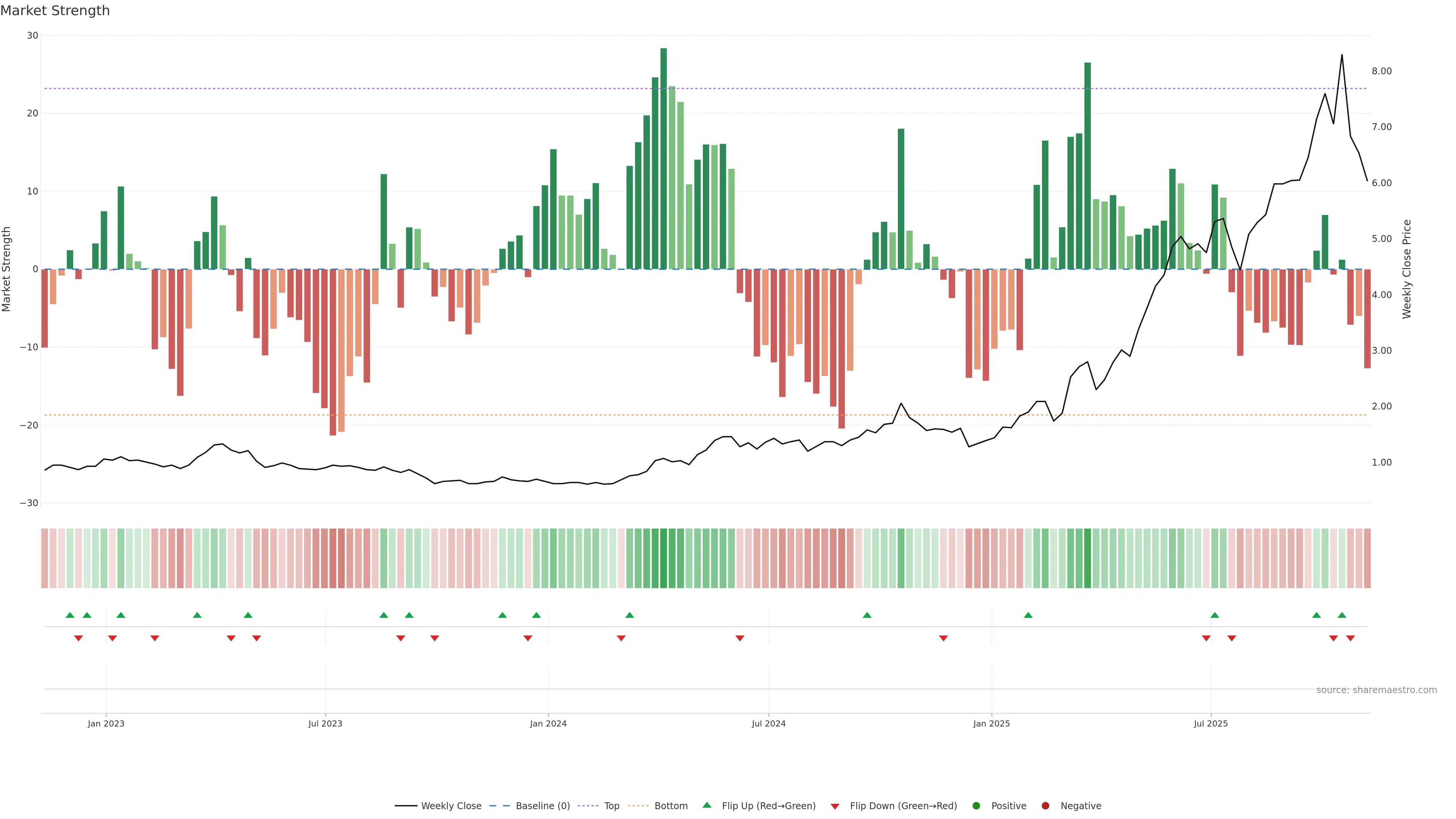Click the source: sharemaestro.com text
The height and width of the screenshot is (819, 1456).
(1376, 690)
